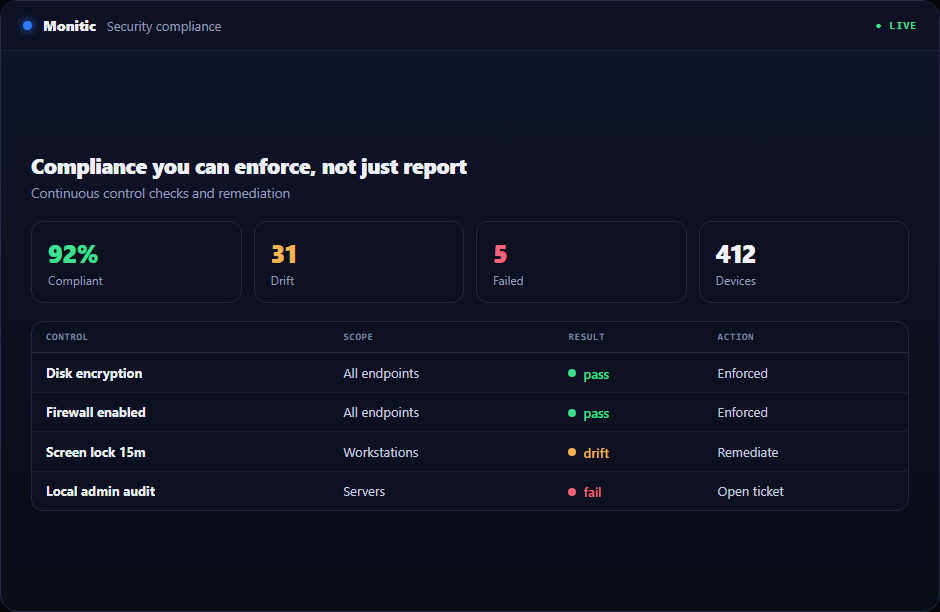Viewport: 940px width, 612px height.
Task: Click Enforced action for Disk encryption
Action: click(743, 373)
